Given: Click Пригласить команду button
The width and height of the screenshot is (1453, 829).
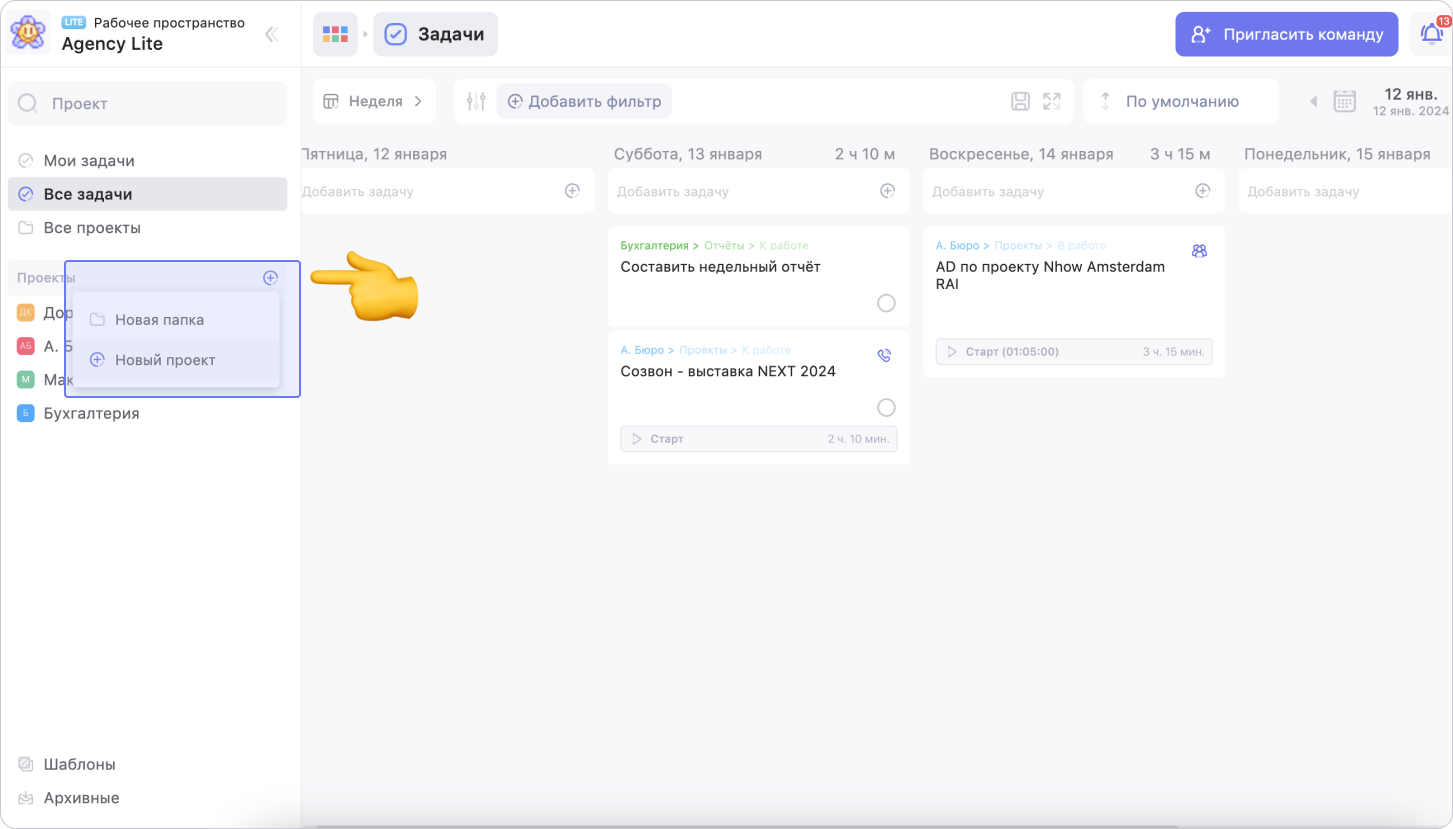Looking at the screenshot, I should [1286, 34].
